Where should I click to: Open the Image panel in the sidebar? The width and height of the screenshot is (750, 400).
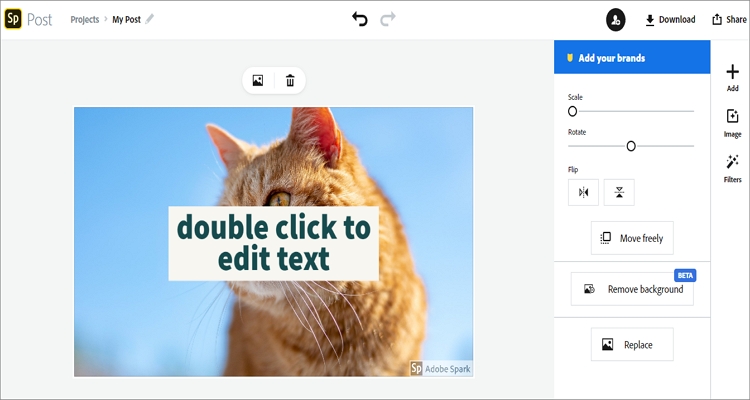point(732,123)
